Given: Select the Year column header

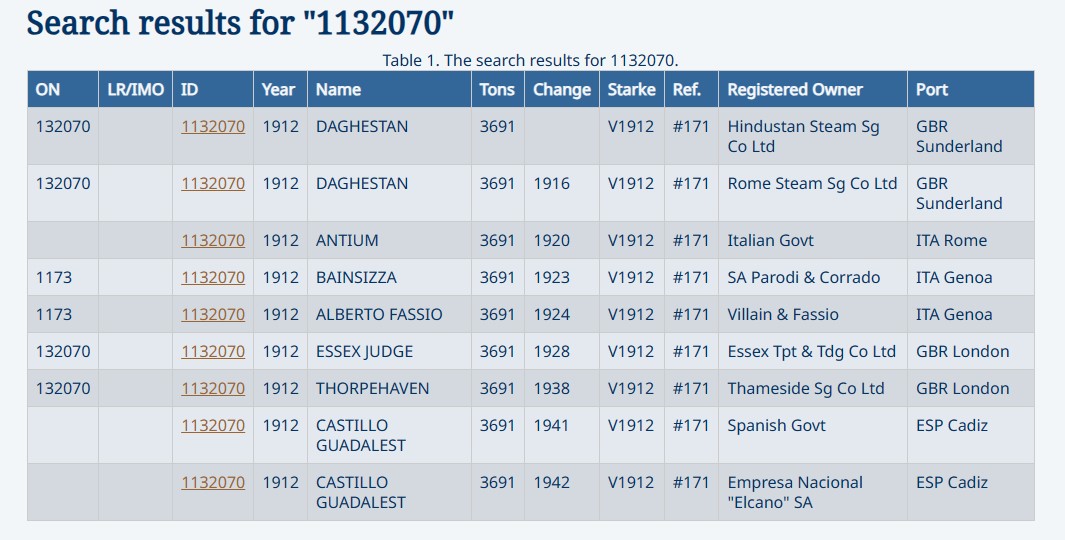Looking at the screenshot, I should click(278, 90).
